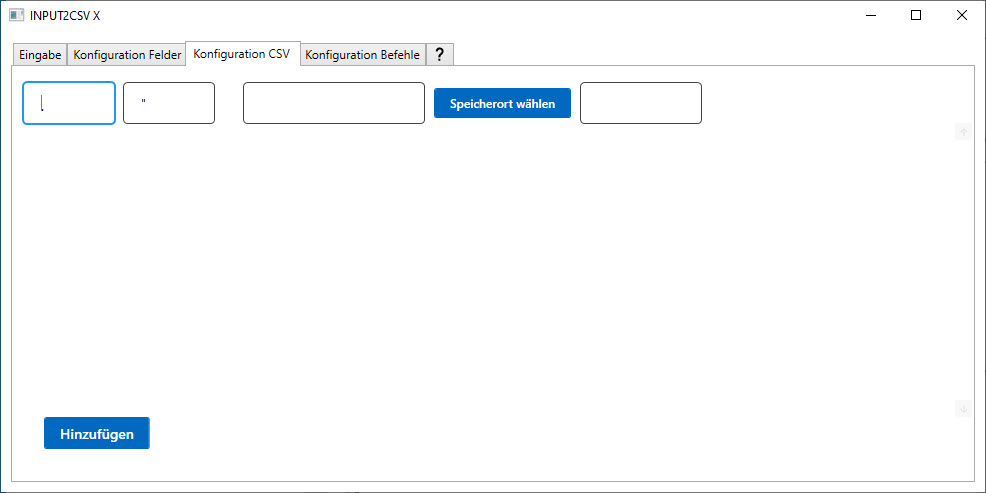
Task: Go to the Konfiguration Befehle tab
Action: point(362,55)
